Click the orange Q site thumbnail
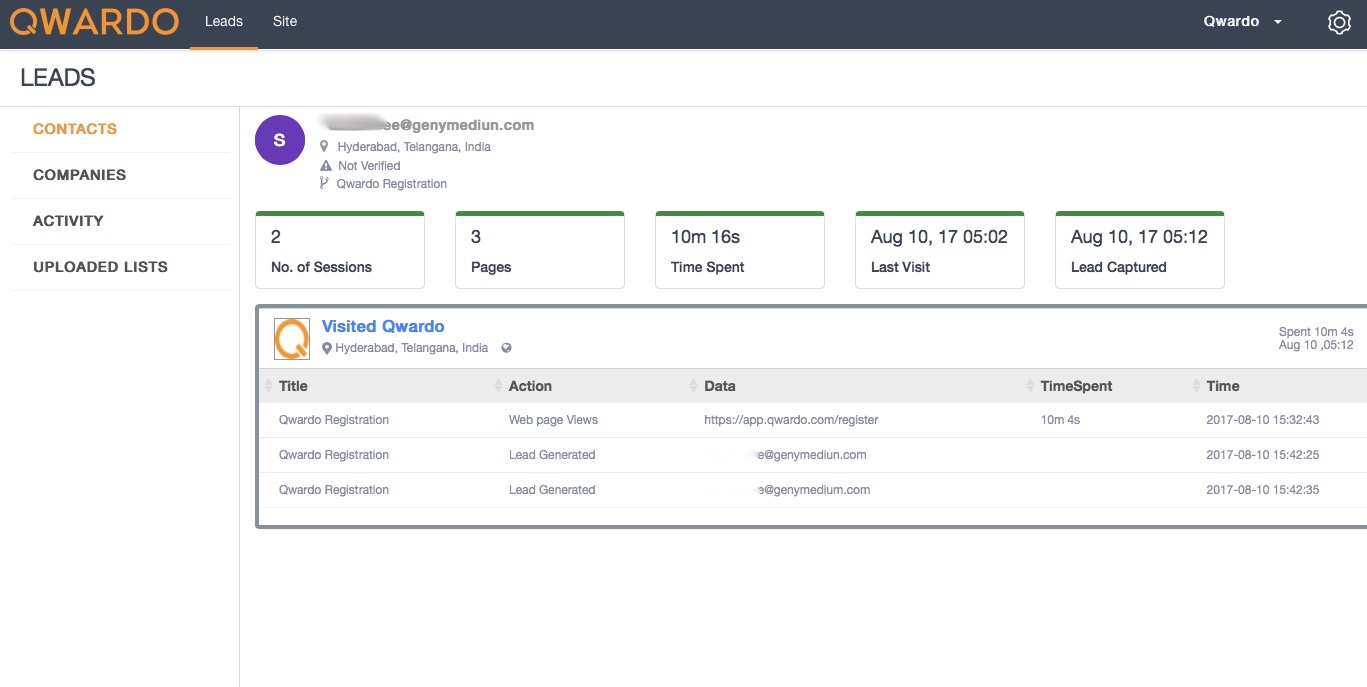Image resolution: width=1367 pixels, height=687 pixels. tap(292, 339)
